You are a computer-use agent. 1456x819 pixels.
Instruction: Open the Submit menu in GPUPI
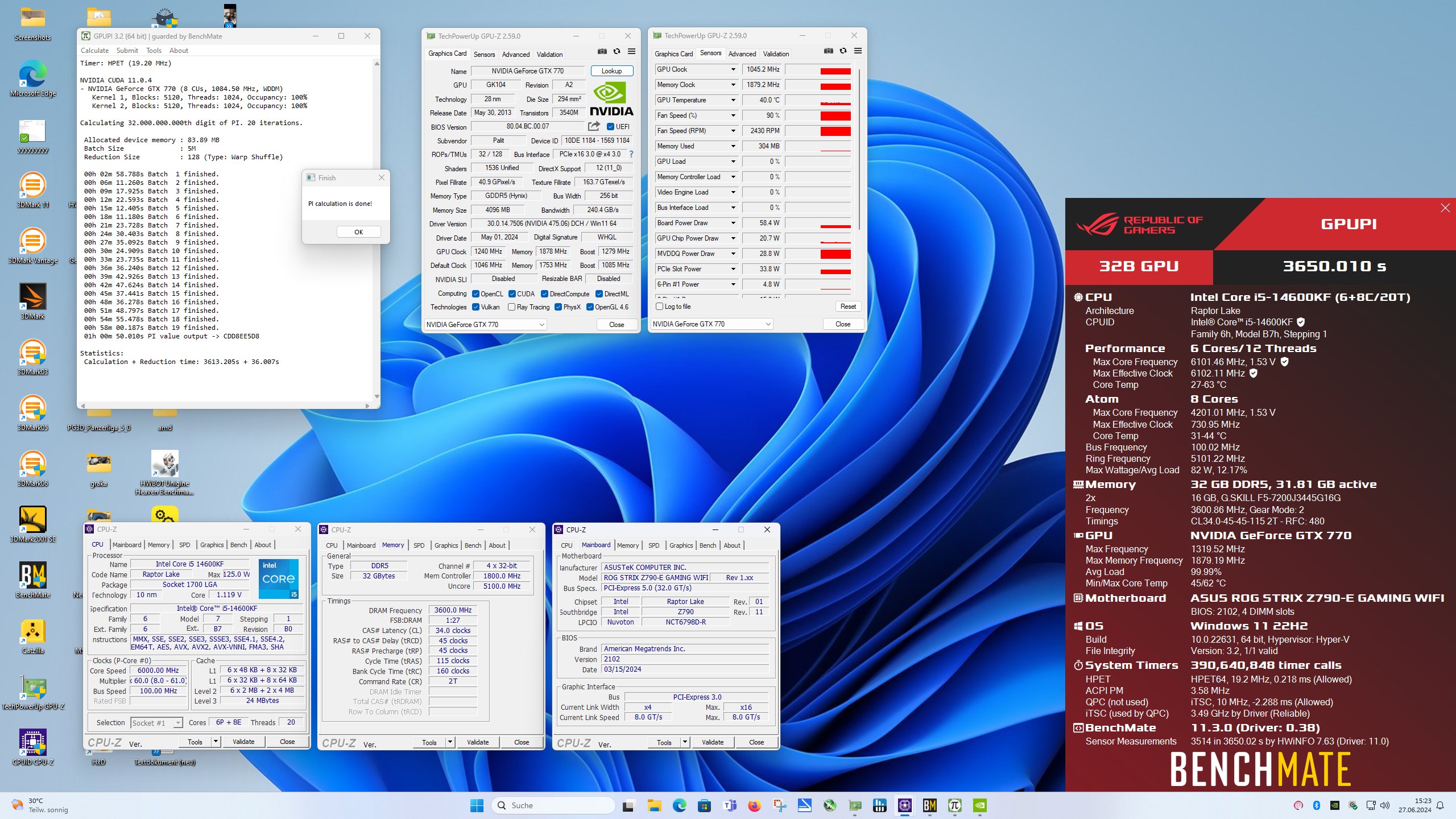click(127, 51)
